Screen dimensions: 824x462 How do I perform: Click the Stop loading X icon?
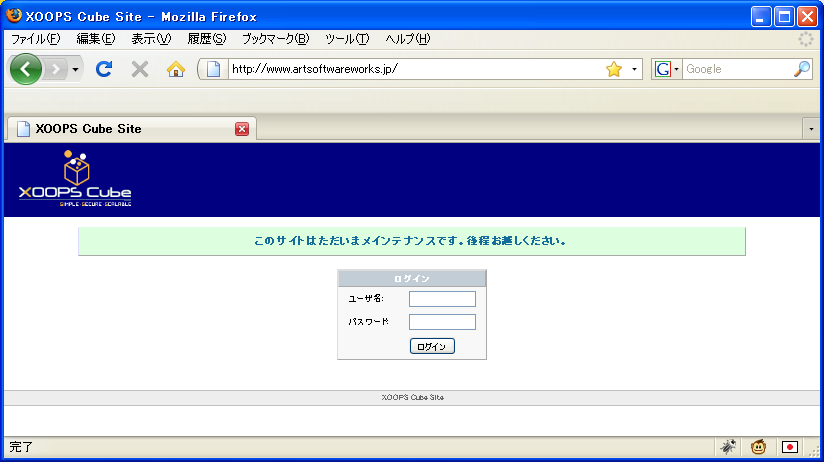[140, 69]
